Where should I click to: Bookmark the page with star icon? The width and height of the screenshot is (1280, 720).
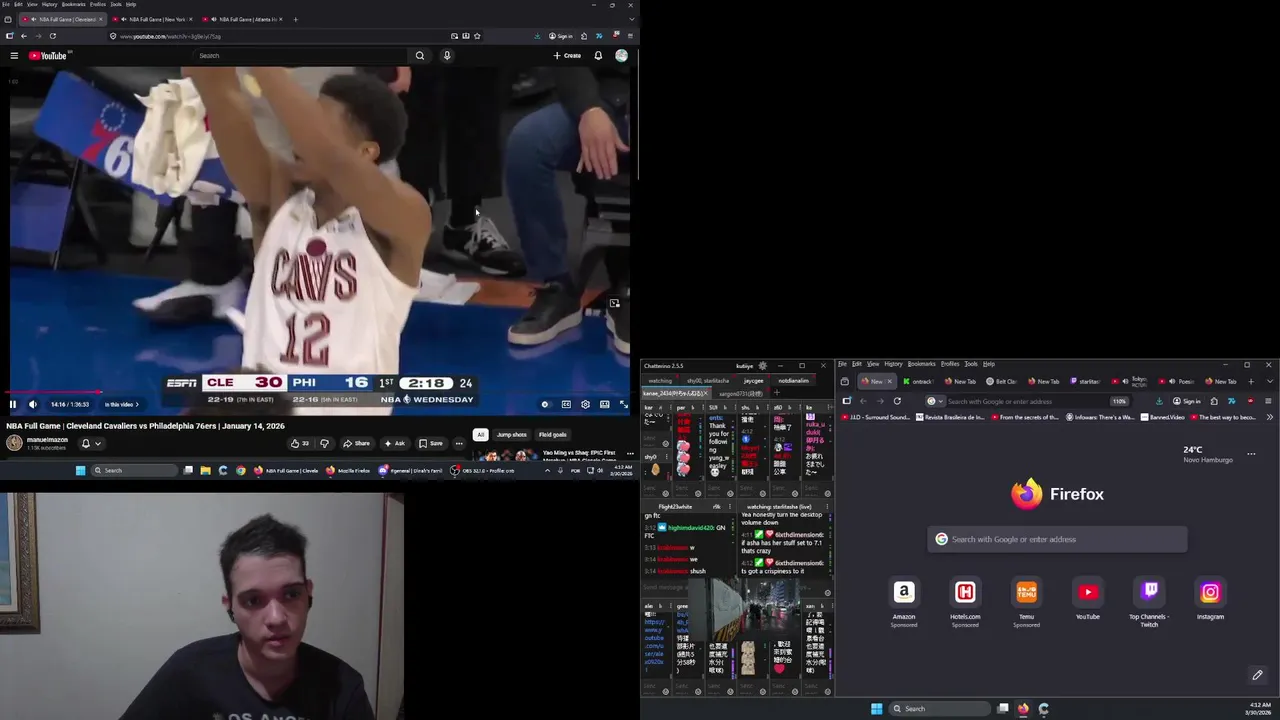pyautogui.click(x=477, y=36)
